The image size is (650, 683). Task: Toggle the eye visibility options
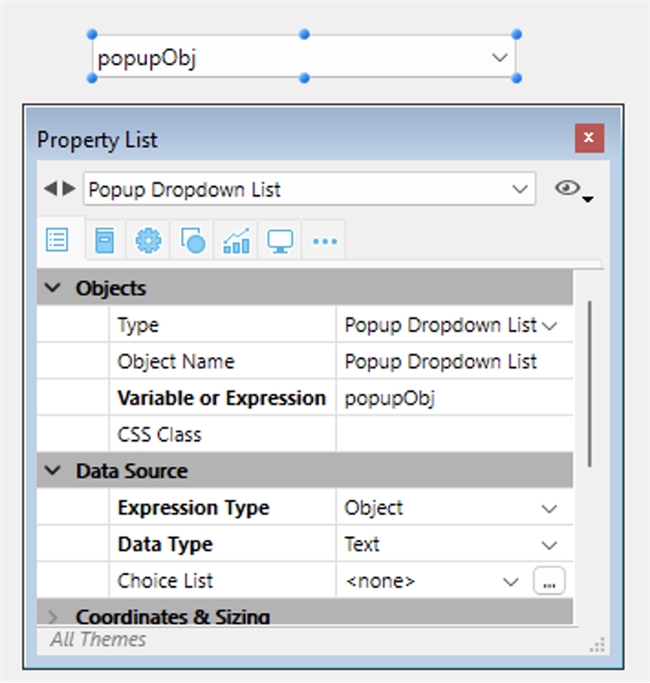pyautogui.click(x=570, y=189)
